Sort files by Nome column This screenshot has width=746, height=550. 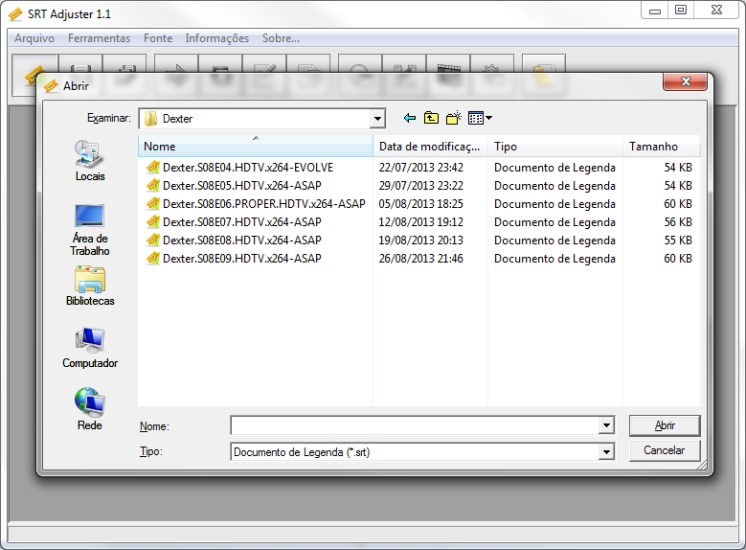pos(255,146)
